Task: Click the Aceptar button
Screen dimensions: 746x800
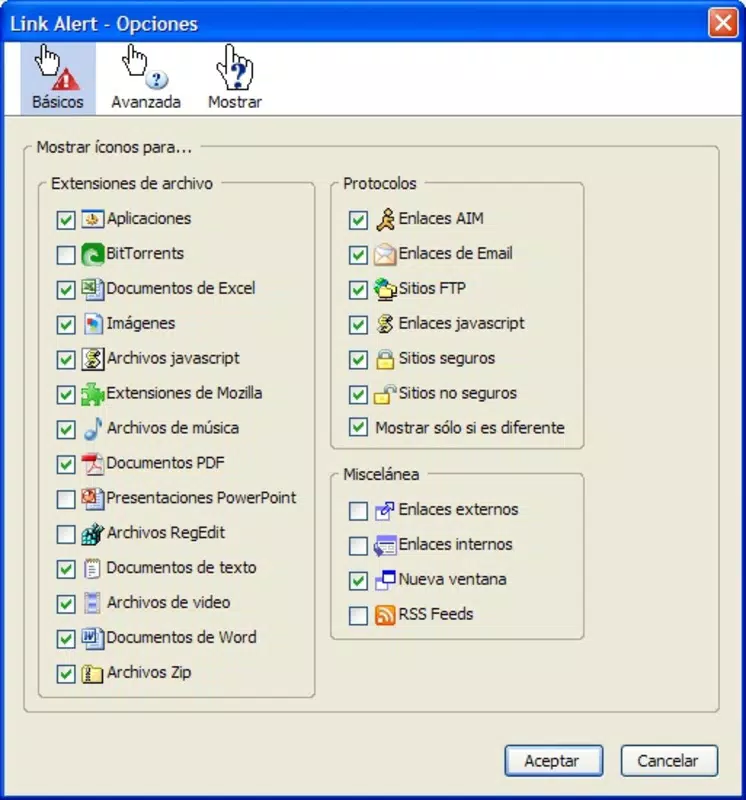Action: coord(554,761)
